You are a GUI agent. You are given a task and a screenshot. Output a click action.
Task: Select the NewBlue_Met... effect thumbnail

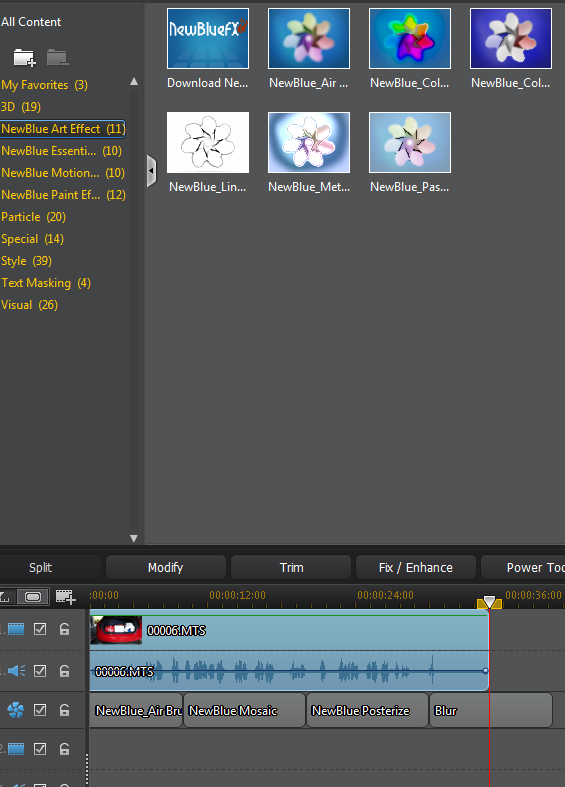point(309,143)
